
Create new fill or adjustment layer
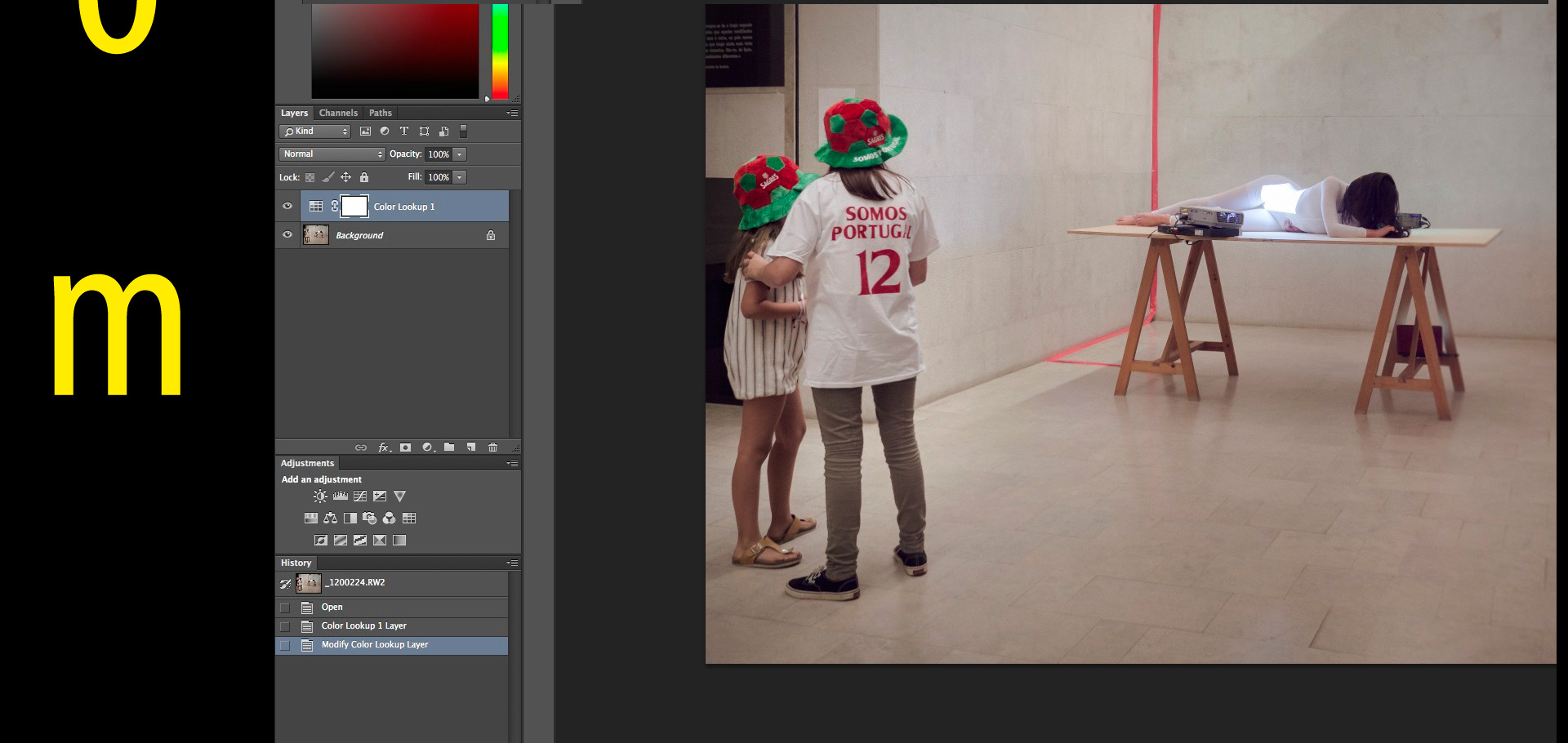coord(428,447)
